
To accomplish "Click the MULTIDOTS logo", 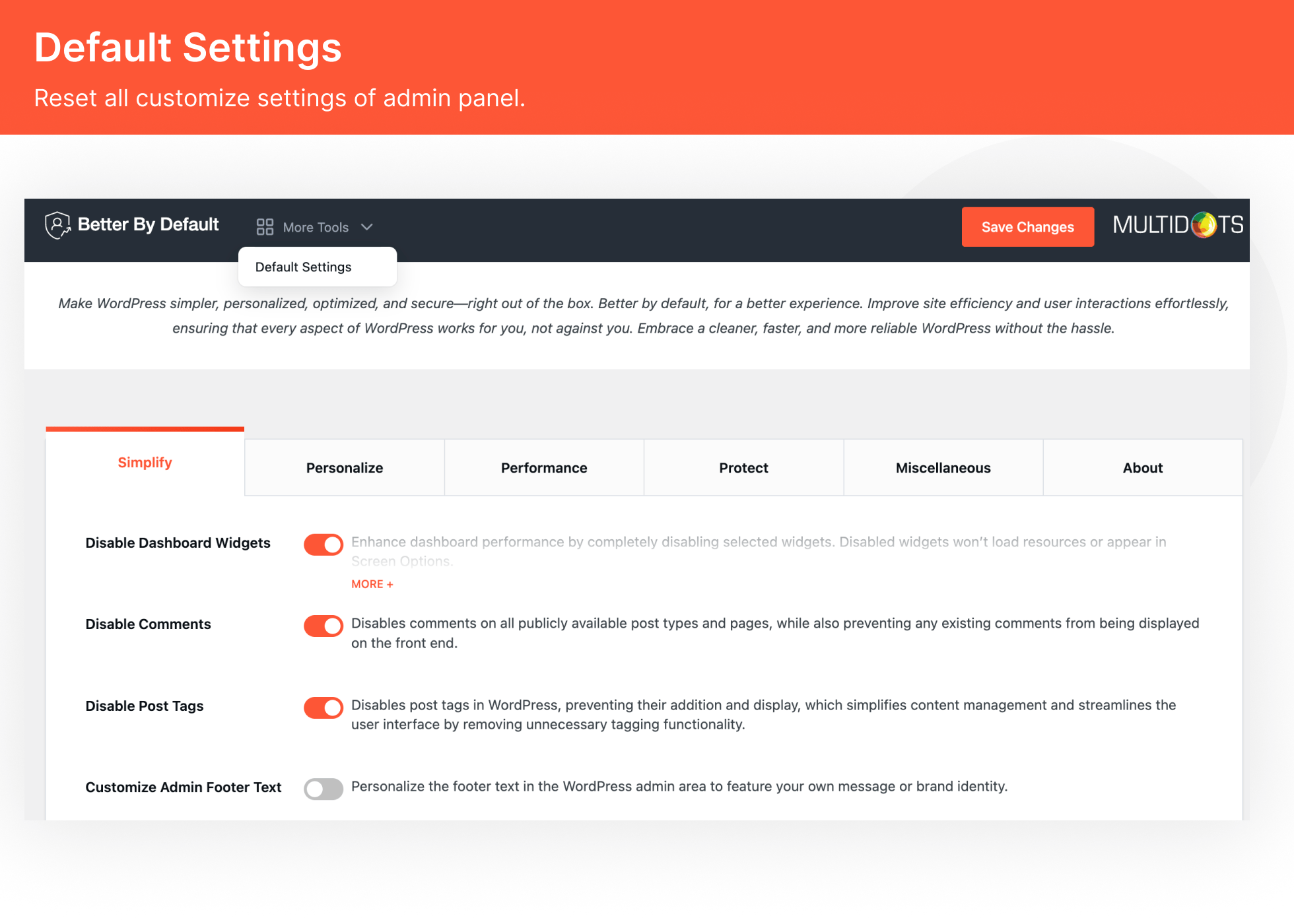I will (1177, 225).
